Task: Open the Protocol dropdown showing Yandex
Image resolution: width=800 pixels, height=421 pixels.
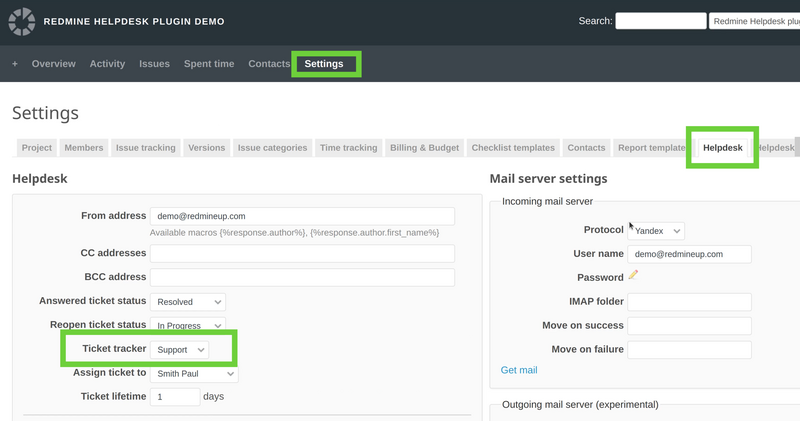Action: 656,231
